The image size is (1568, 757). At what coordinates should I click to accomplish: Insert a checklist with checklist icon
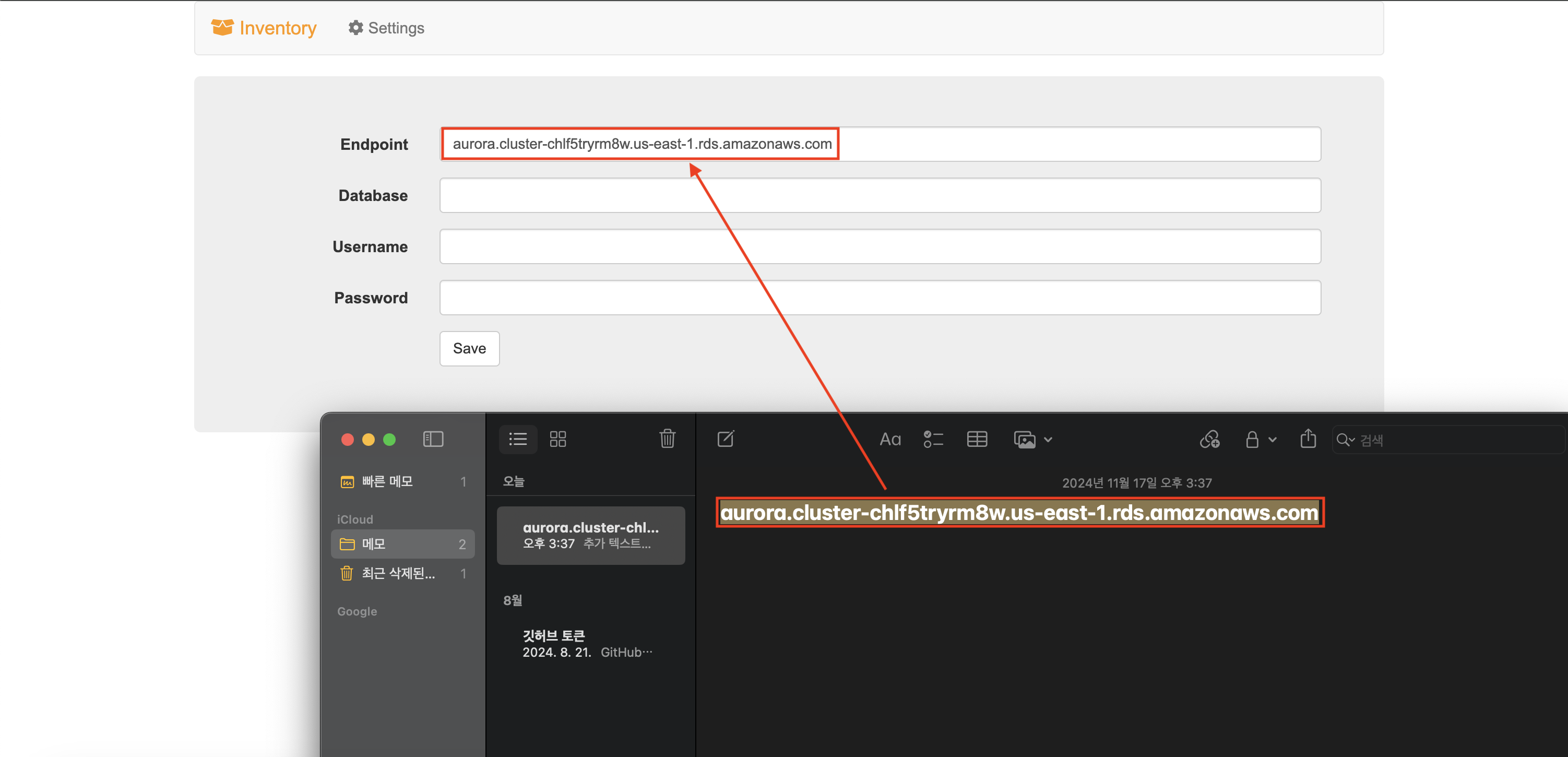(933, 439)
